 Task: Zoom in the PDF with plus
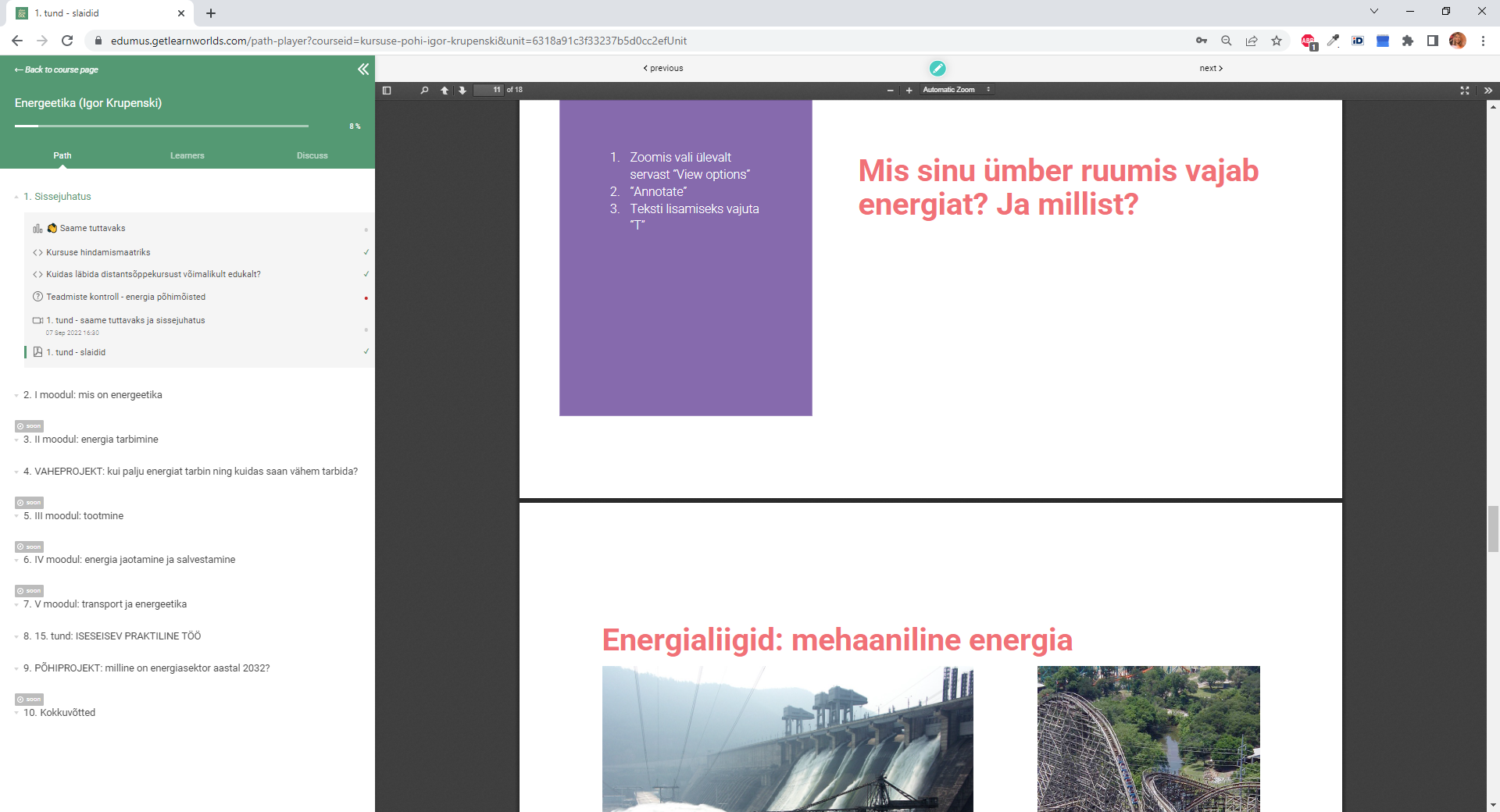(909, 91)
